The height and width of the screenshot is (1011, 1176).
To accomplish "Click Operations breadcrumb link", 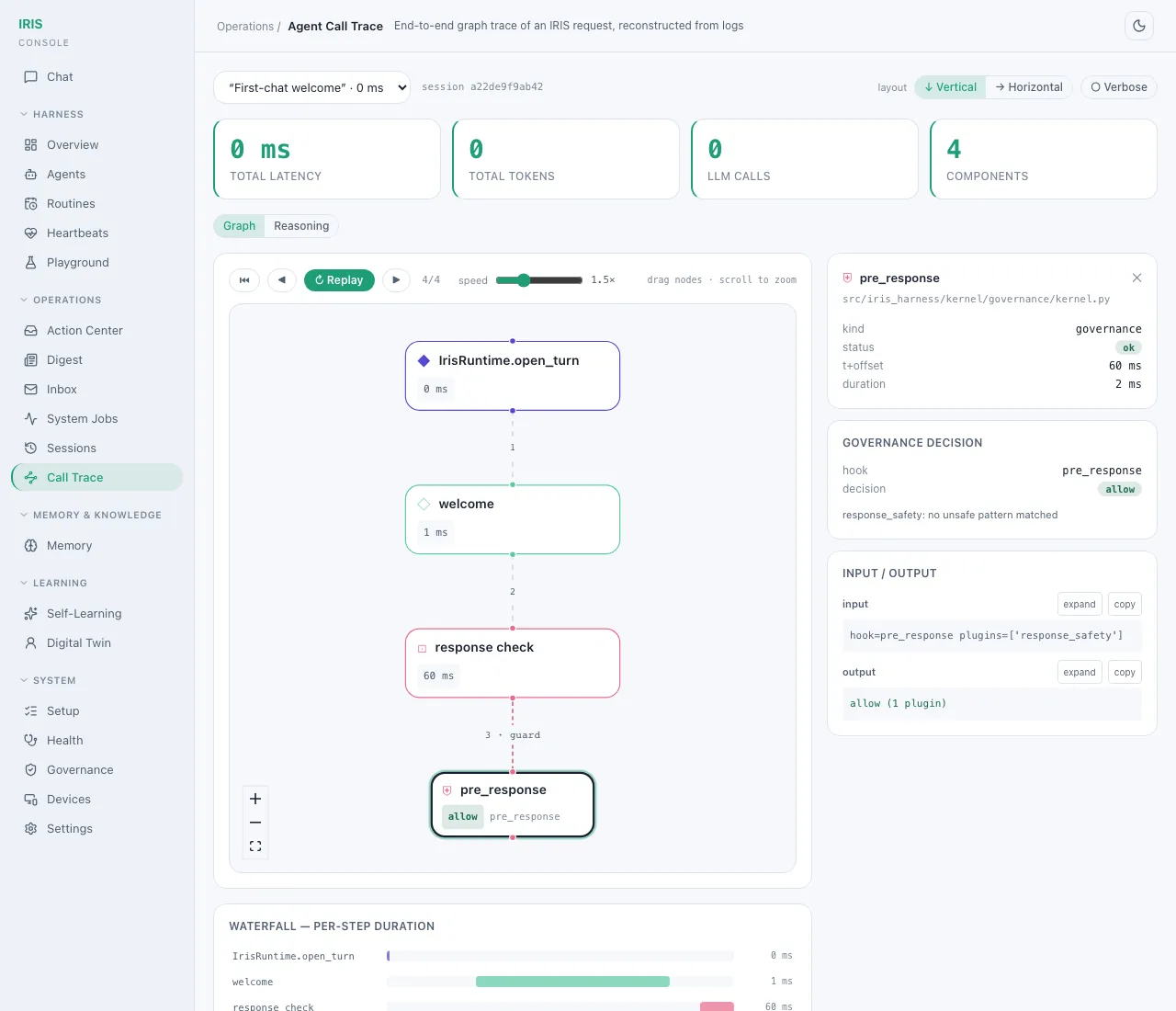I will tap(245, 27).
